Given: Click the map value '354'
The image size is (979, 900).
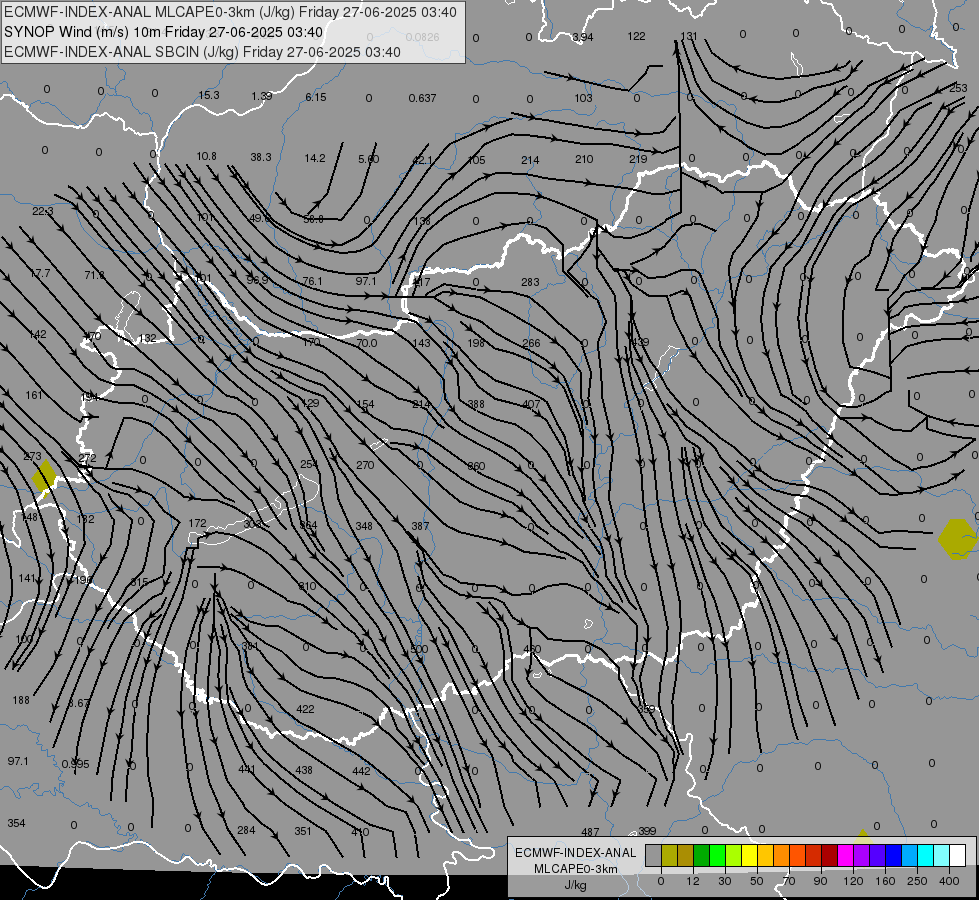Looking at the screenshot, I should [x=16, y=823].
